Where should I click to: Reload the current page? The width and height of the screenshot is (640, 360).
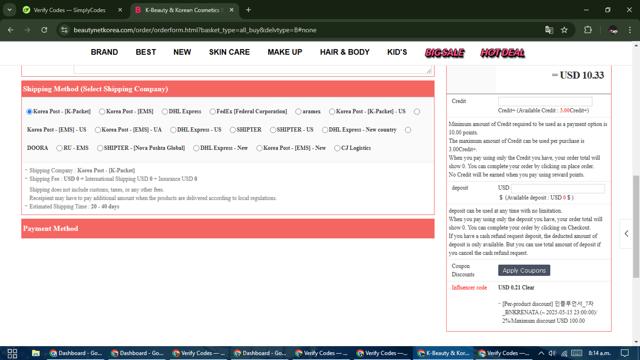pos(44,30)
